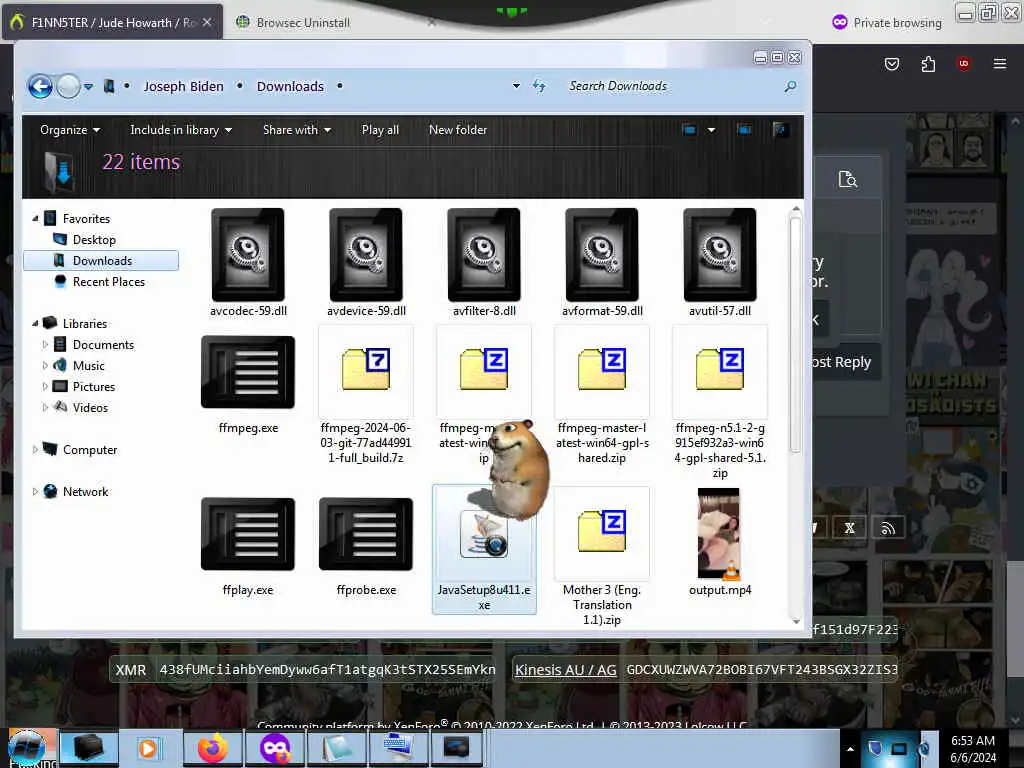Toggle the preview pane icon
The height and width of the screenshot is (768, 1024).
point(744,130)
